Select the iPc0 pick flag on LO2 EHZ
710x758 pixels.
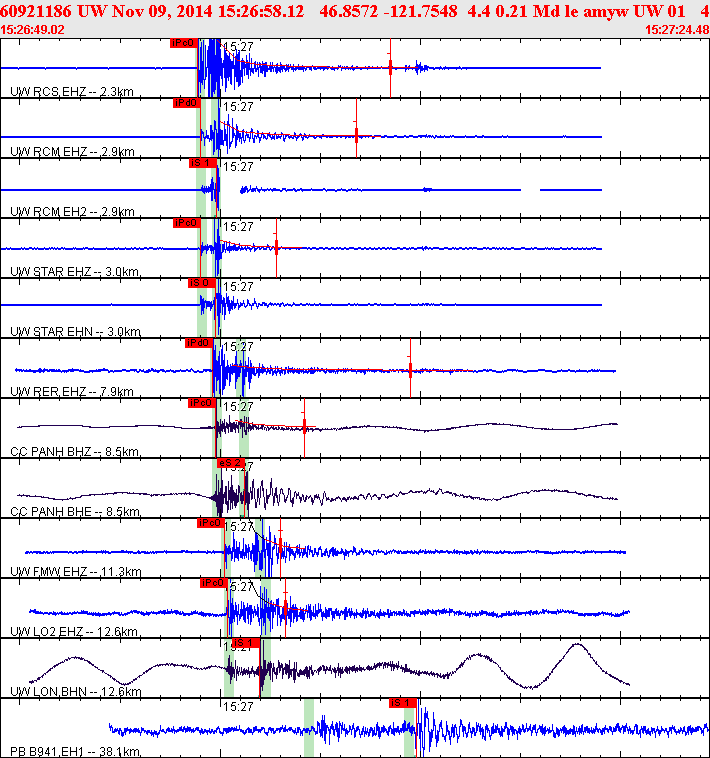(x=214, y=583)
